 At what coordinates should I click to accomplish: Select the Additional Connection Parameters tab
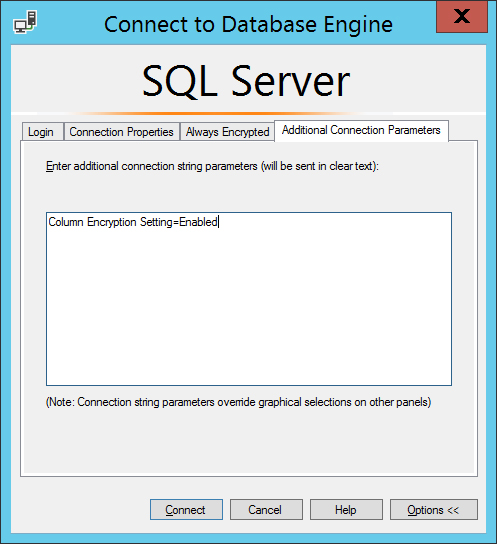(x=361, y=130)
